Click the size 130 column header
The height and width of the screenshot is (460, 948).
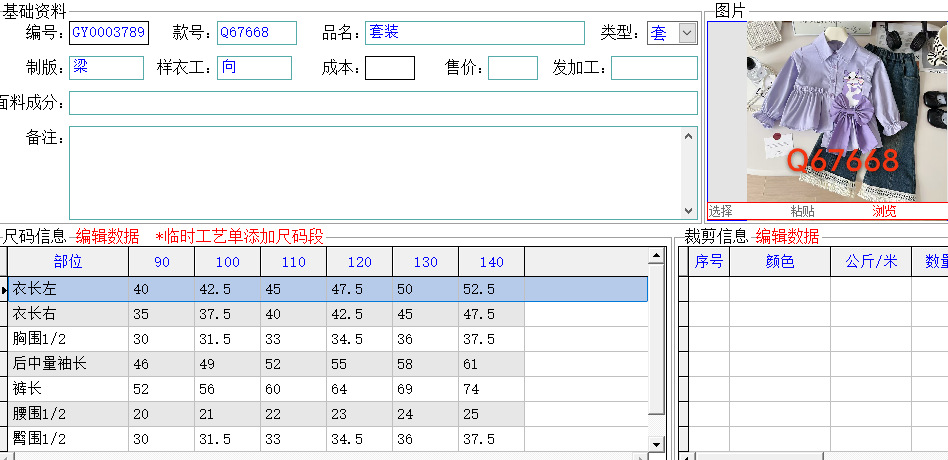point(426,262)
